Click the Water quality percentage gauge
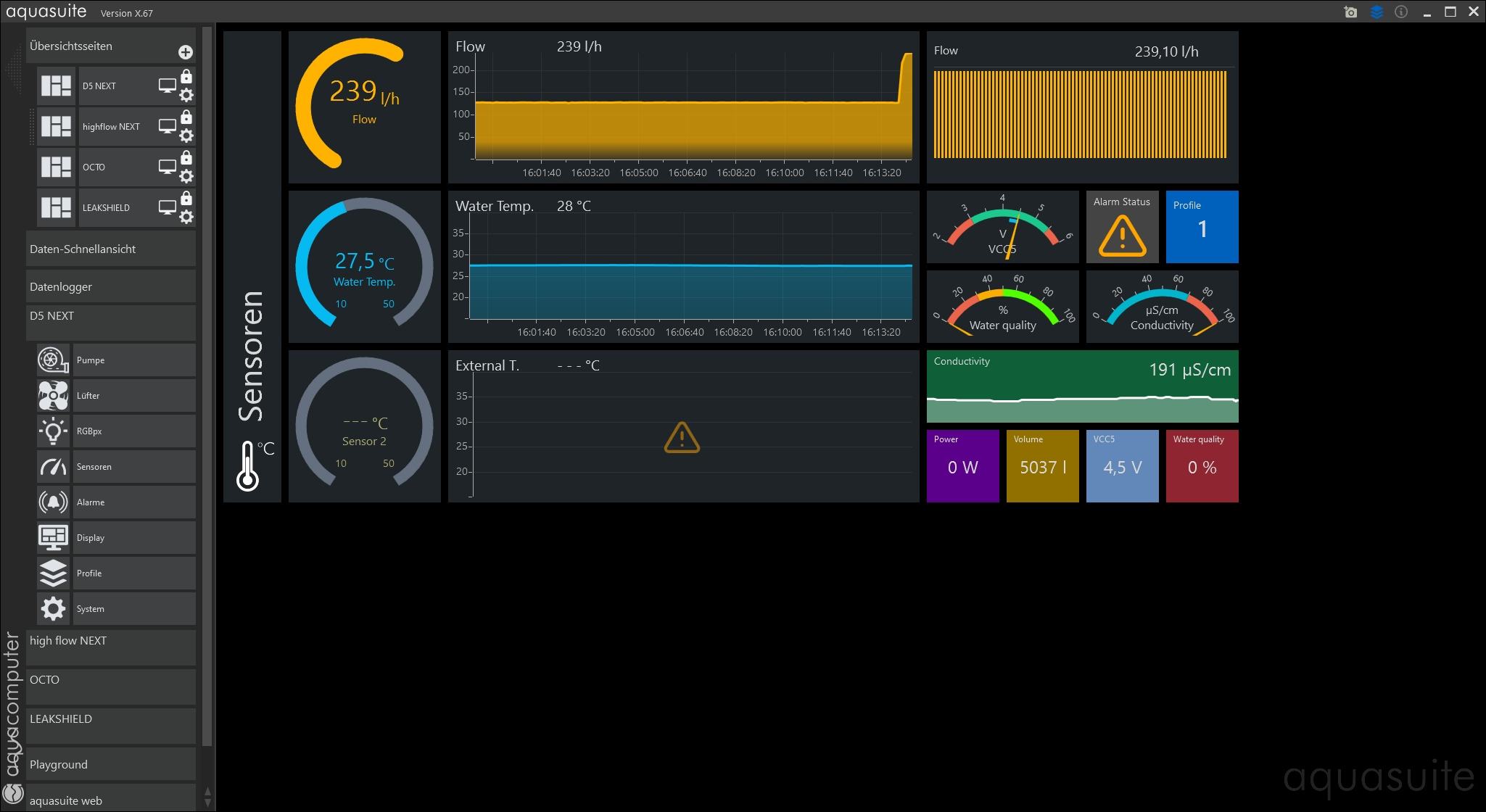The image size is (1486, 812). tap(1002, 307)
